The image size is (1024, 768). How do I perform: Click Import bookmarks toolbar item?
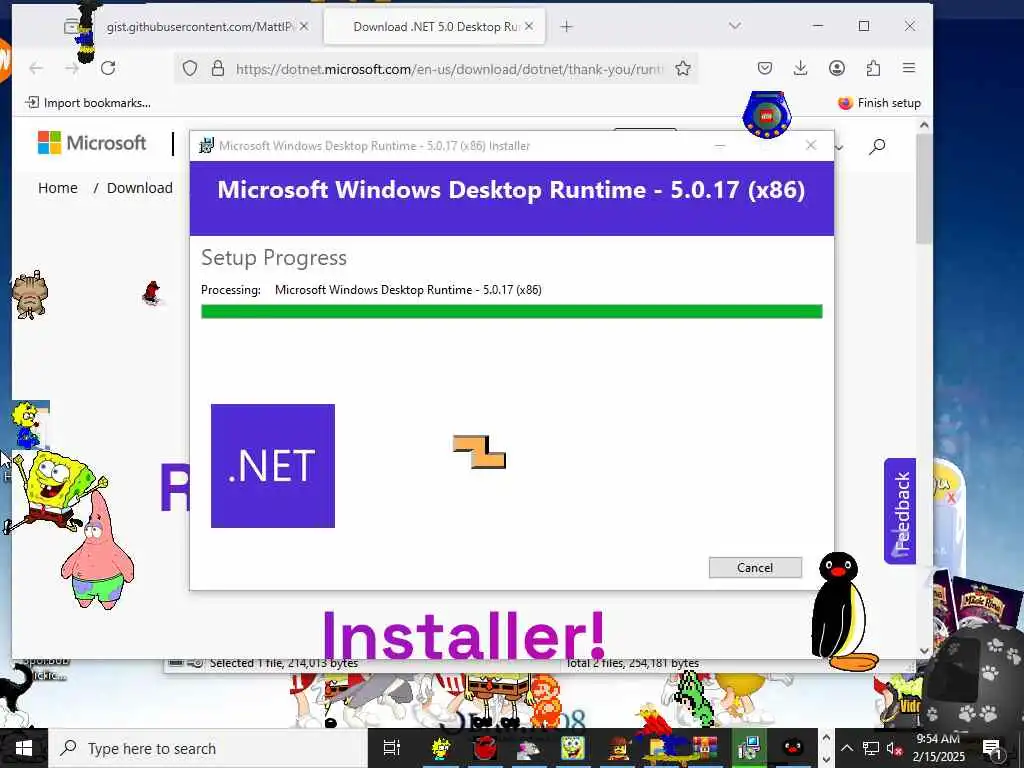coord(88,103)
